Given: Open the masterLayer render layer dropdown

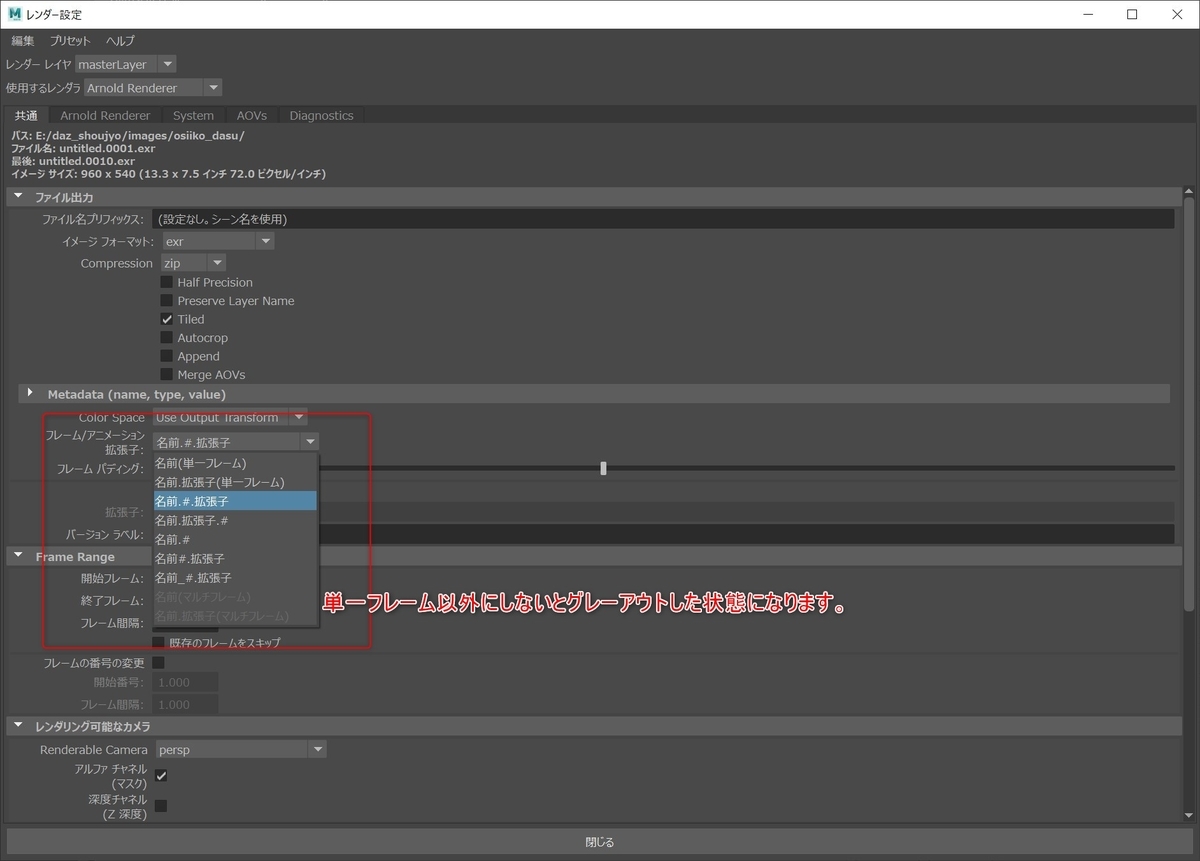Looking at the screenshot, I should pyautogui.click(x=126, y=64).
